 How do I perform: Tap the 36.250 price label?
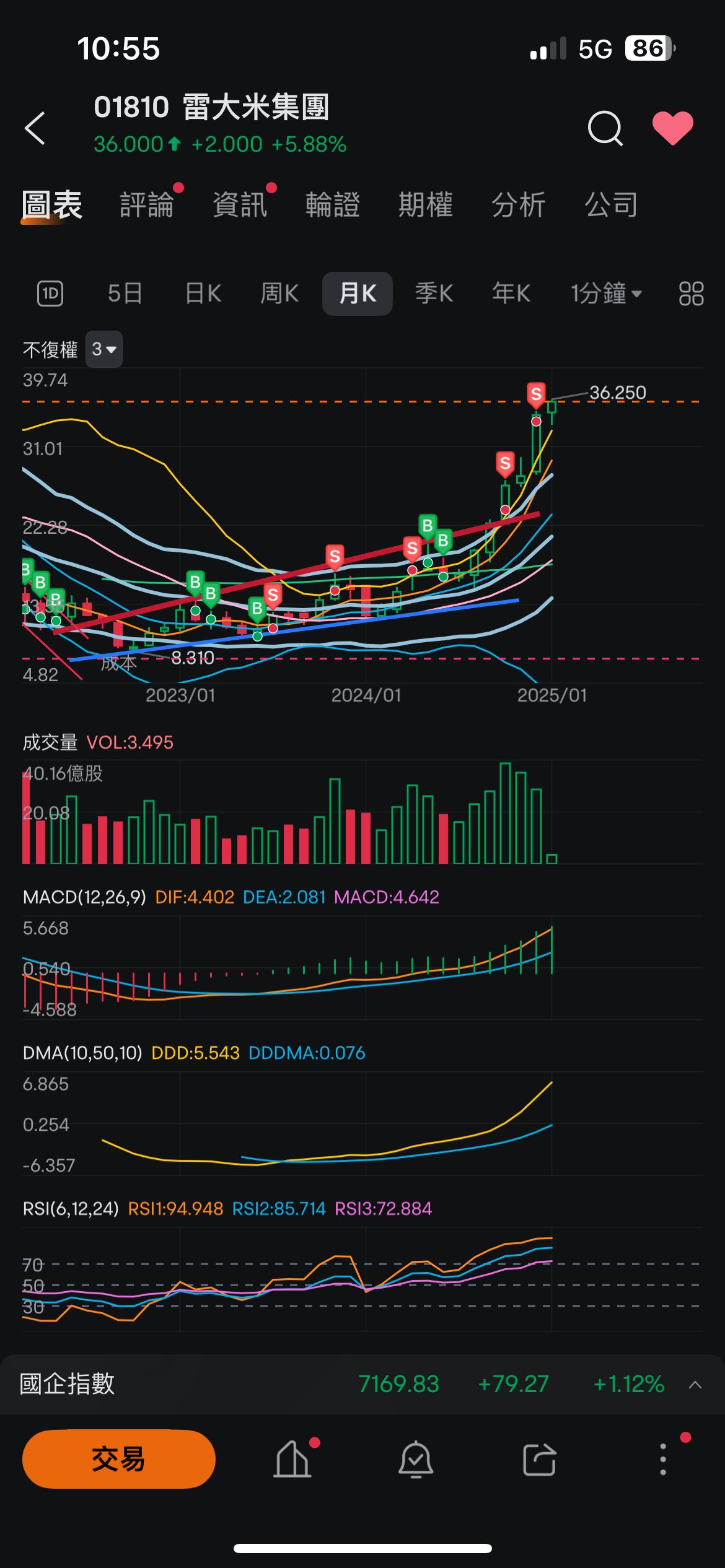coord(618,393)
